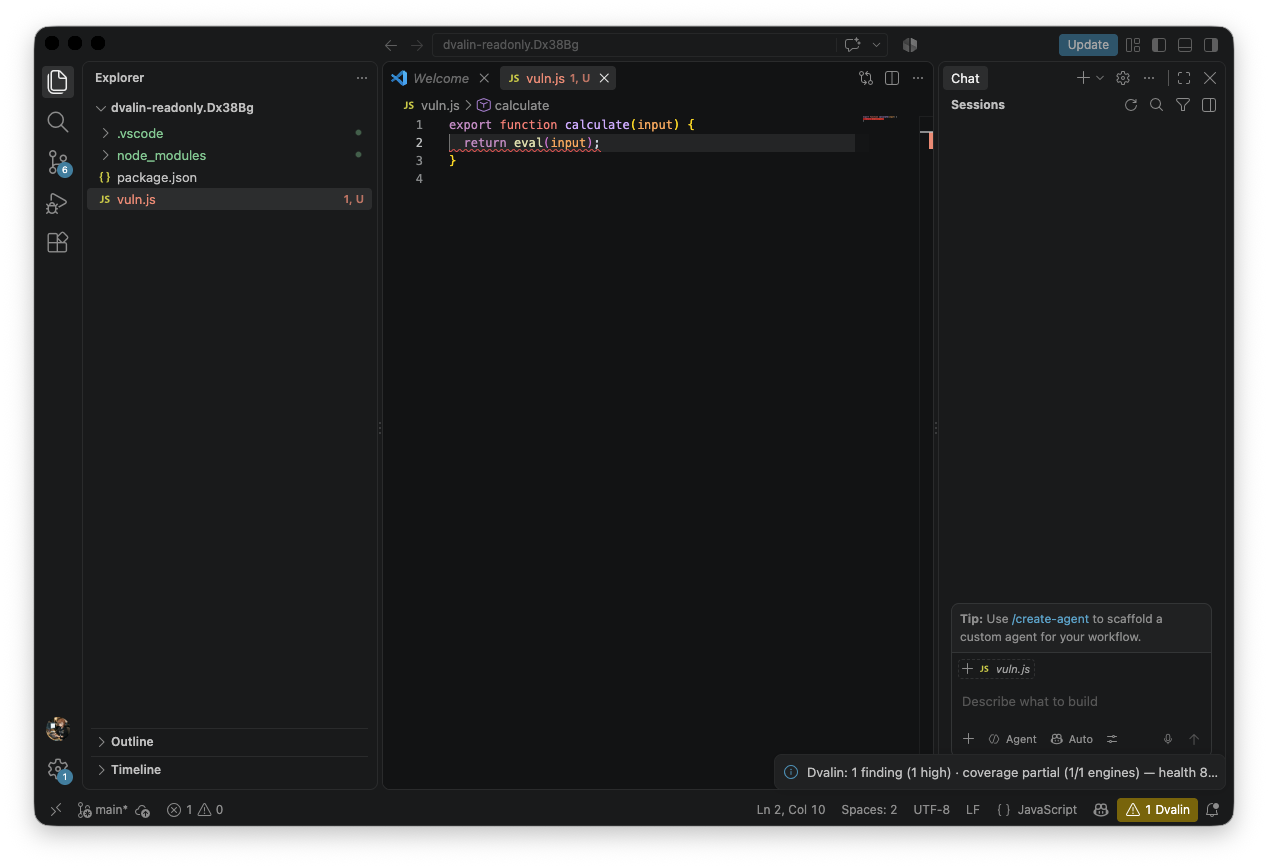
Task: Configure chat tools with sliders icon
Action: (x=1113, y=739)
